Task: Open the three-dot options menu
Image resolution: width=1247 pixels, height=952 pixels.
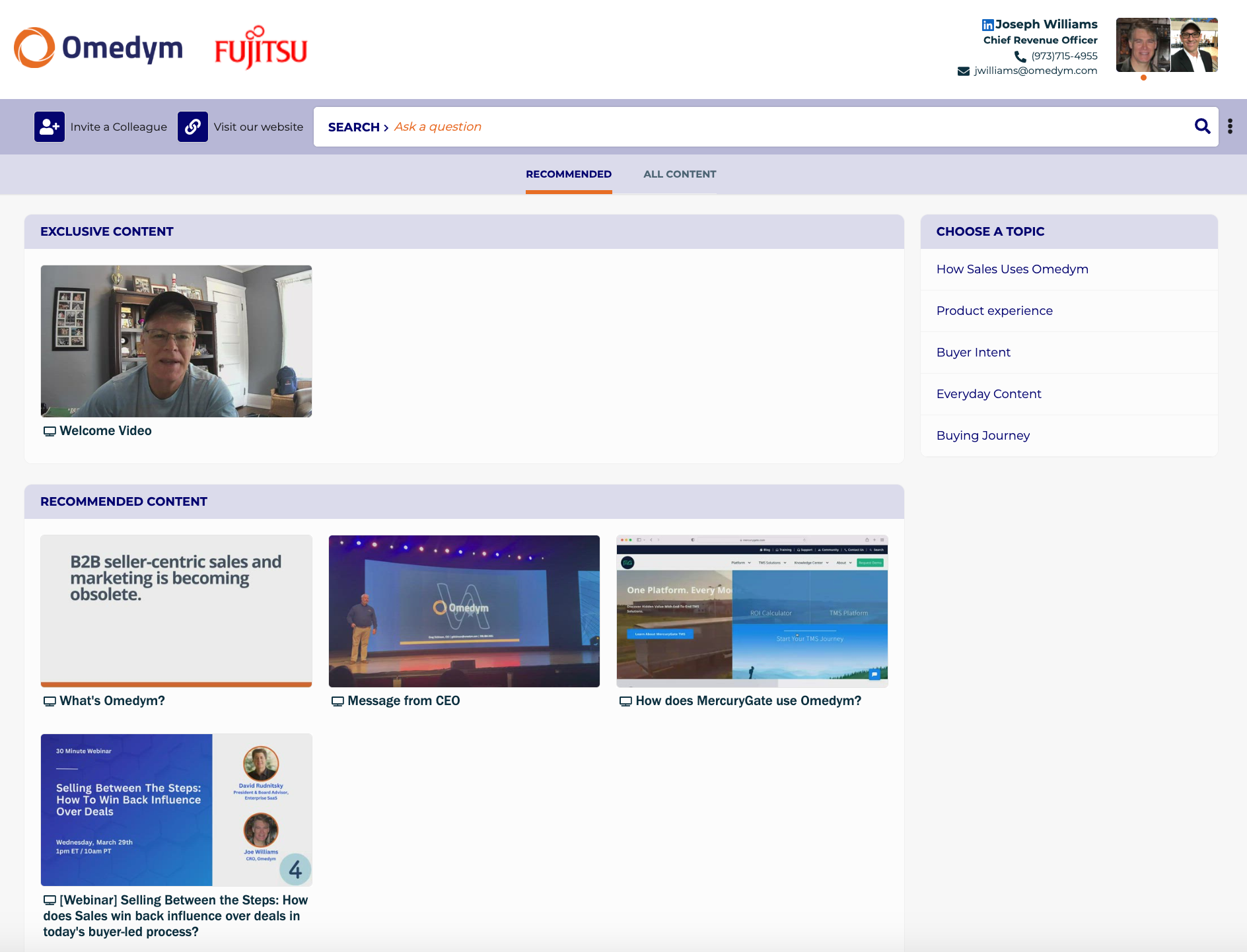Action: (1230, 126)
